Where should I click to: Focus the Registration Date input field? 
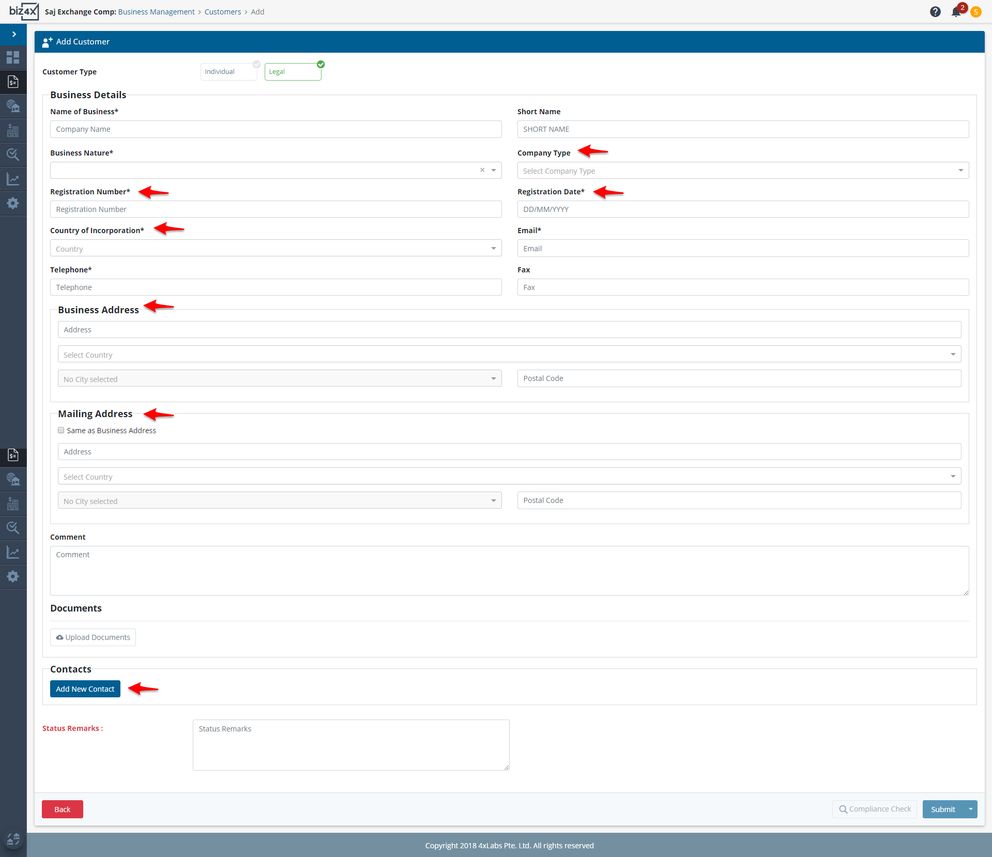(x=742, y=209)
